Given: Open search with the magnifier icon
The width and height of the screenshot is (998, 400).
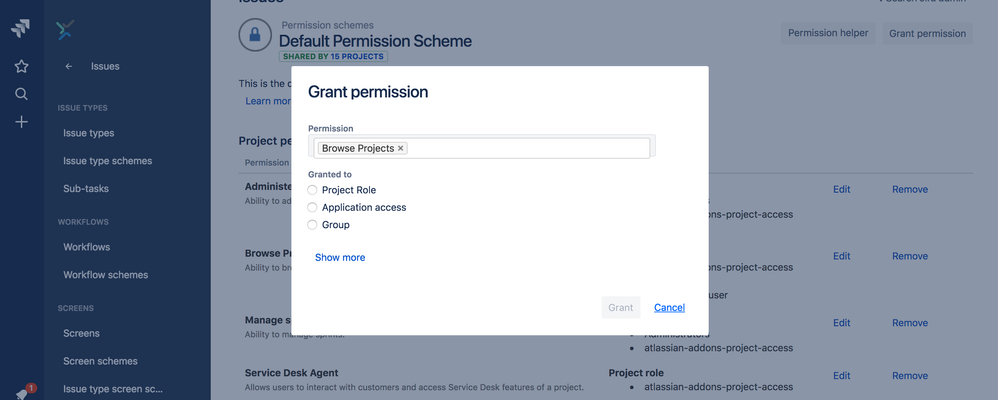Looking at the screenshot, I should point(21,94).
